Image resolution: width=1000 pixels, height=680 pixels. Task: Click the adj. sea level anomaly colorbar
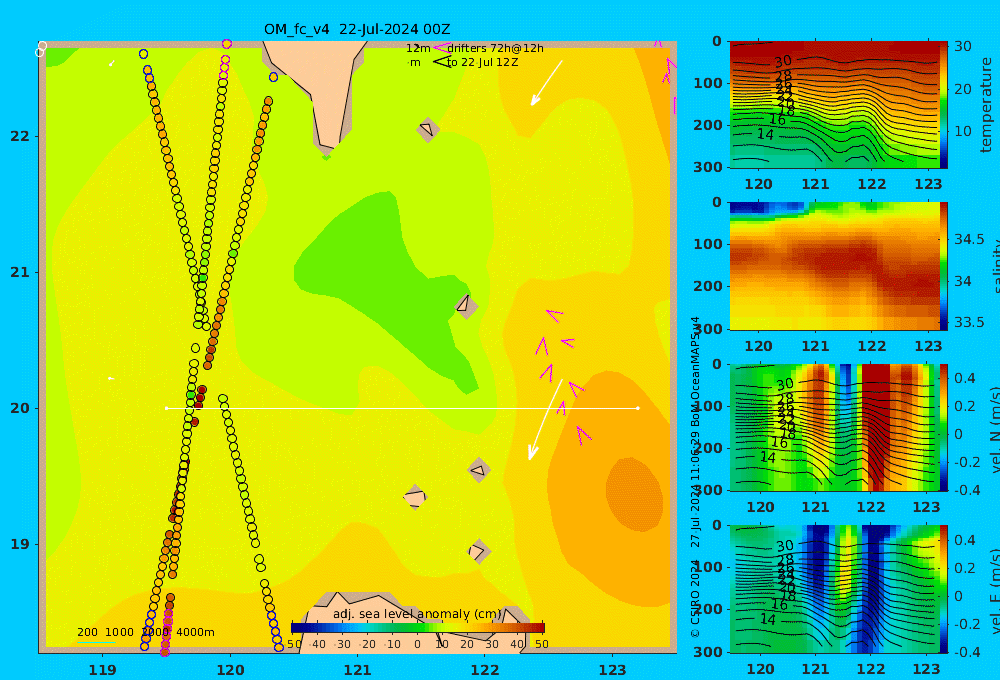point(418,628)
